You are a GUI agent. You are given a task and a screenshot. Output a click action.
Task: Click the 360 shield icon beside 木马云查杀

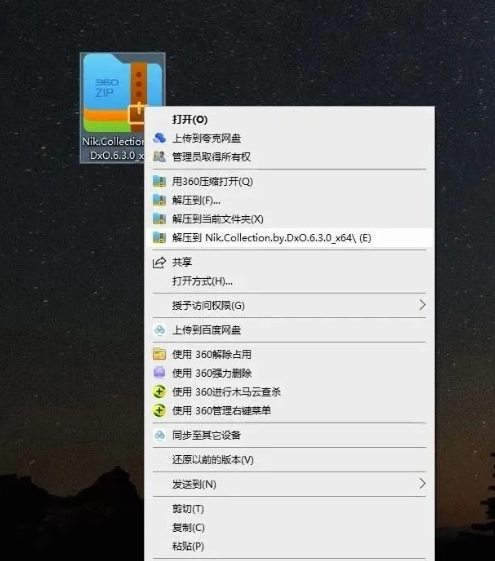[x=159, y=392]
